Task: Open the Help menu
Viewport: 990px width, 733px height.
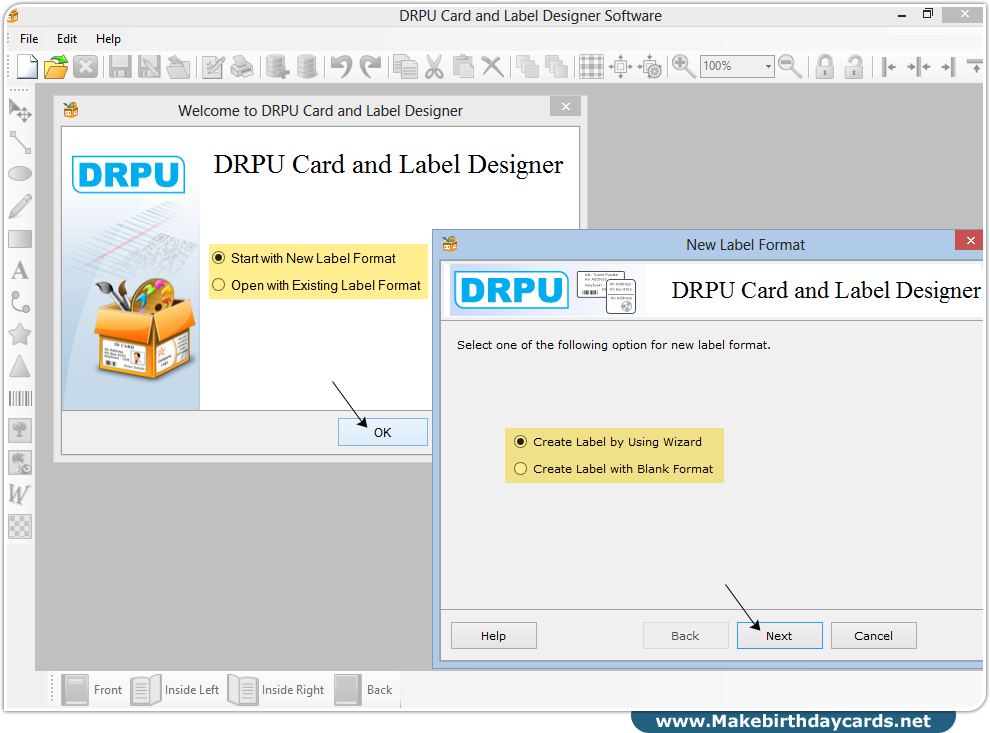Action: click(x=108, y=39)
